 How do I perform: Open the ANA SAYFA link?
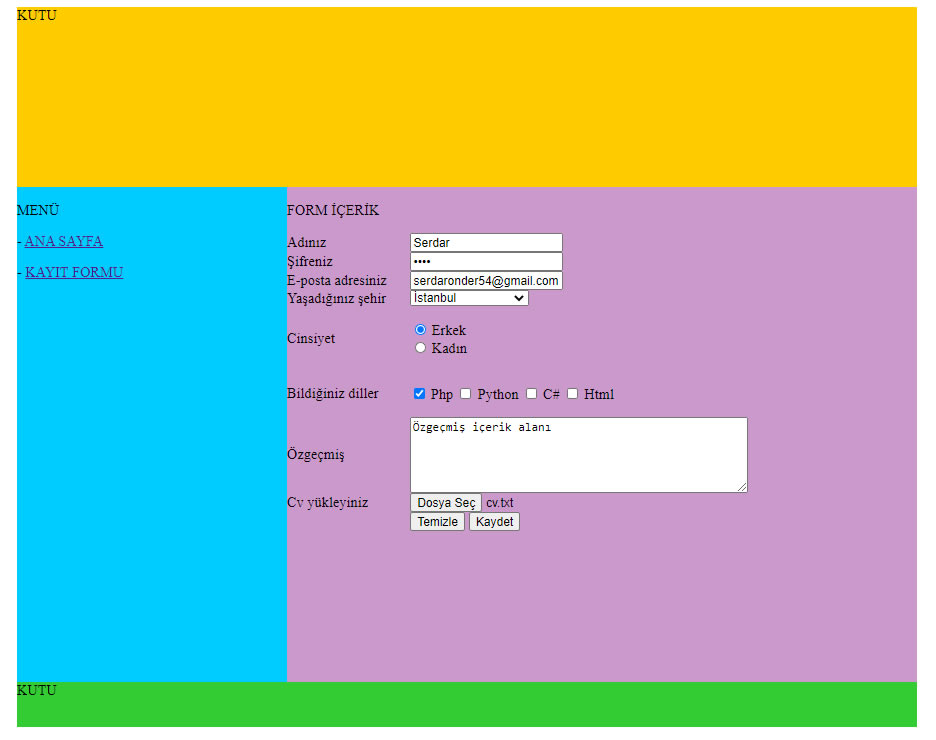(x=64, y=241)
